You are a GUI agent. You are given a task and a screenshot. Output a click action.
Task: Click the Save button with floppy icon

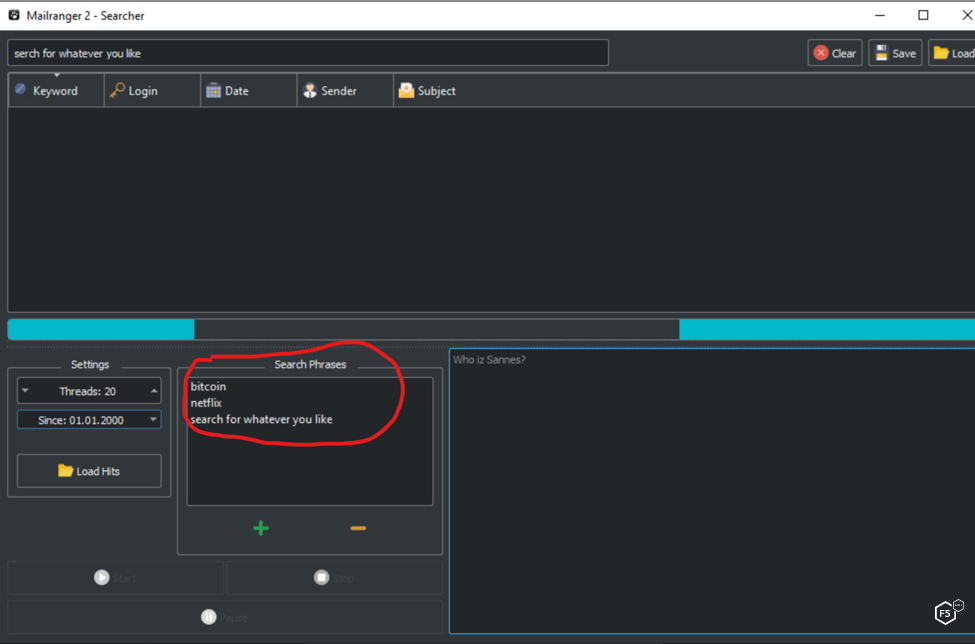tap(895, 53)
